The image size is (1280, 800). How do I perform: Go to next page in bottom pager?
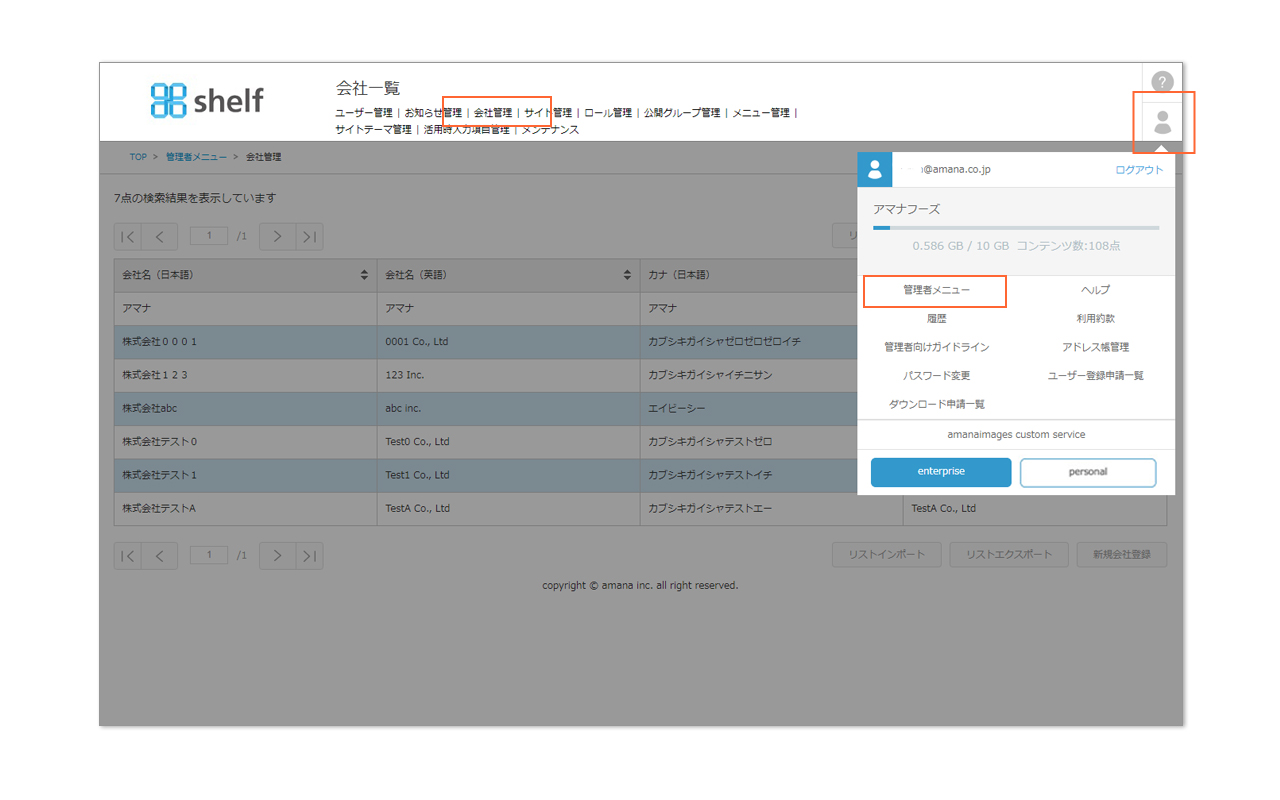[278, 556]
